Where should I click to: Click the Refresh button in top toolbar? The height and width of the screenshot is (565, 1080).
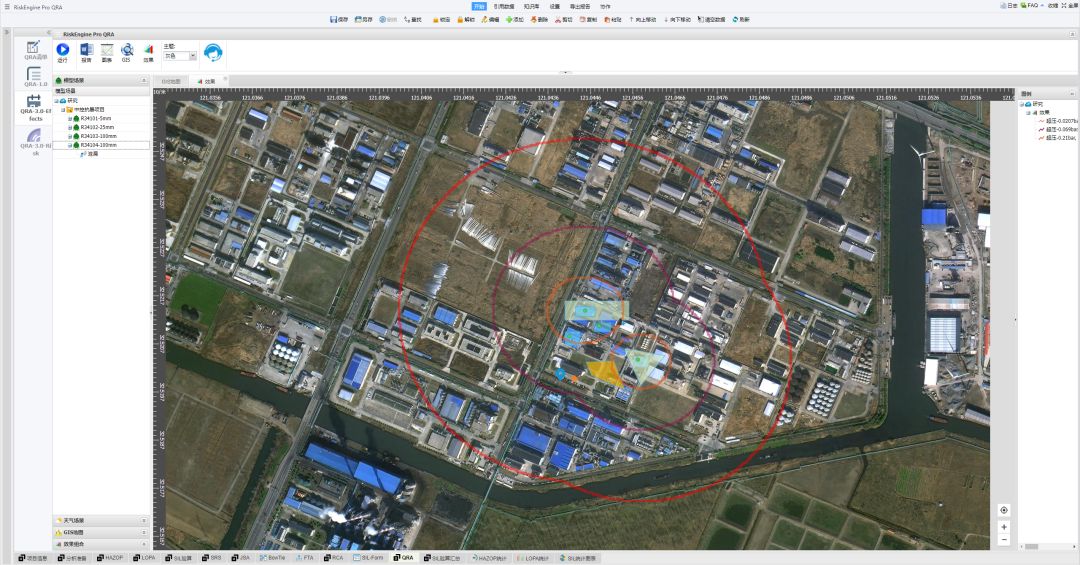[741, 19]
